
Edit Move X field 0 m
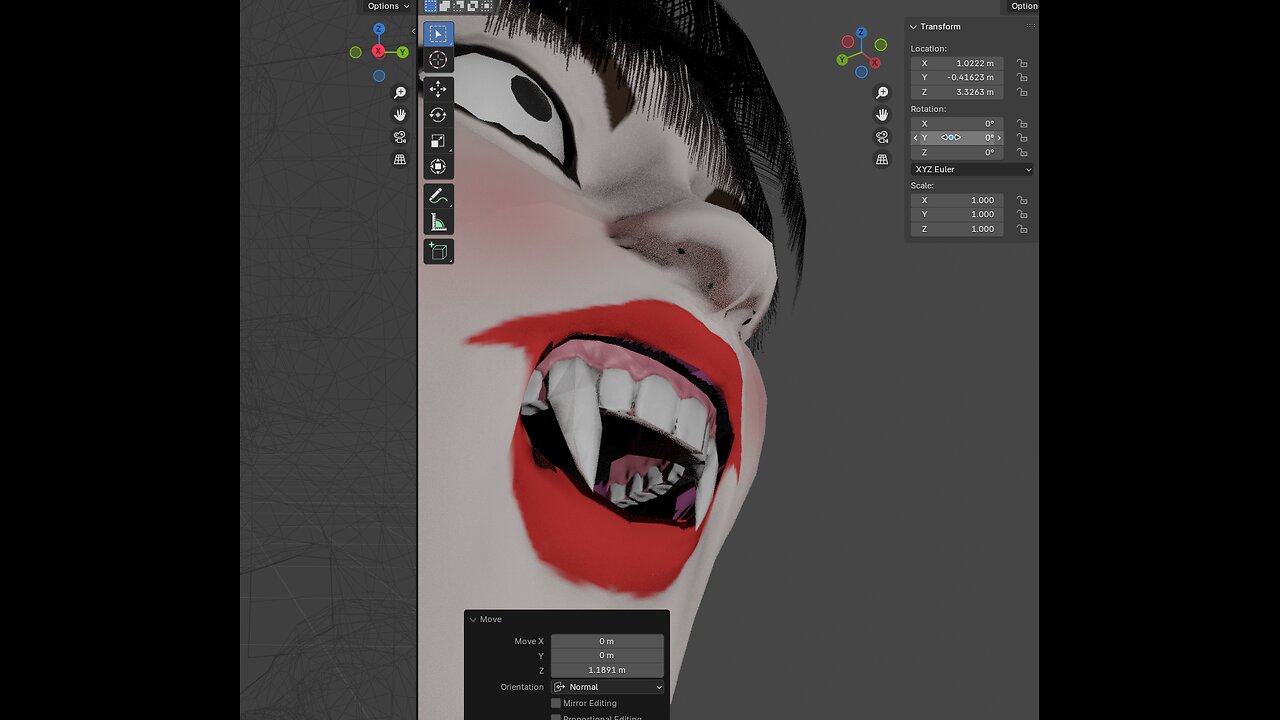coord(607,641)
